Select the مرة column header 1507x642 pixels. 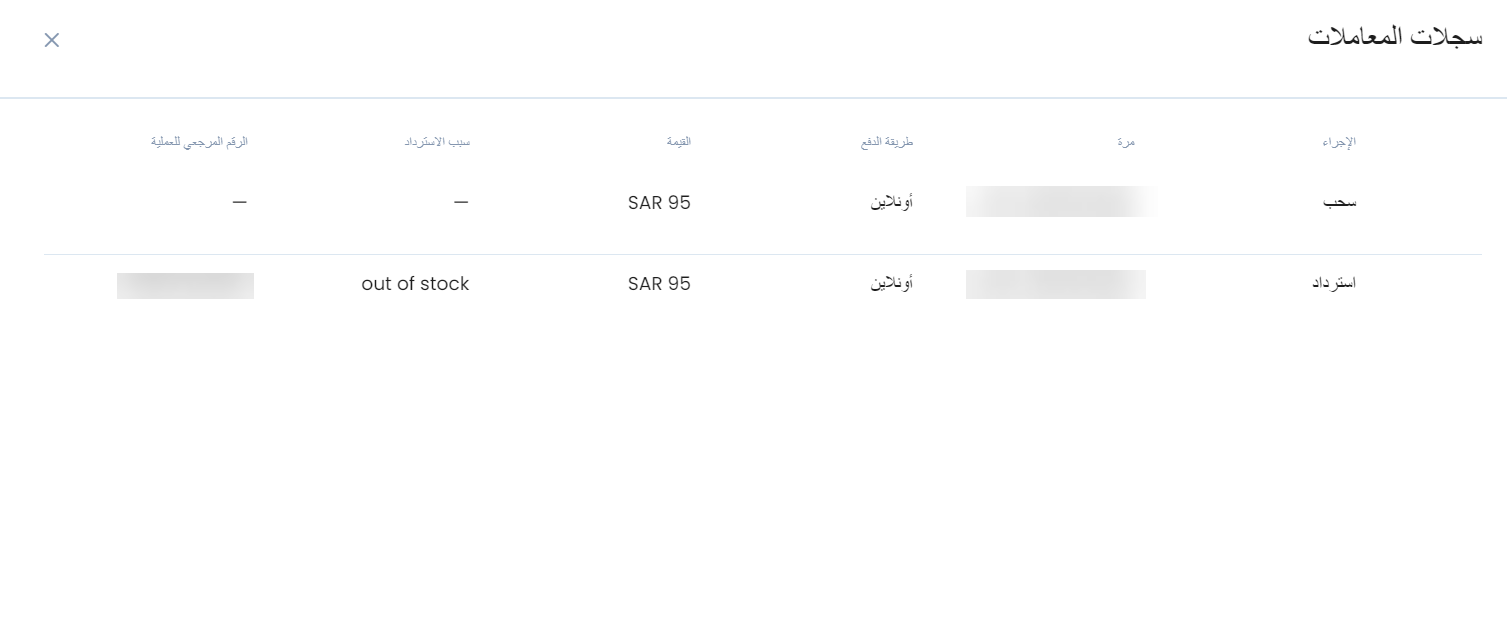[1126, 142]
